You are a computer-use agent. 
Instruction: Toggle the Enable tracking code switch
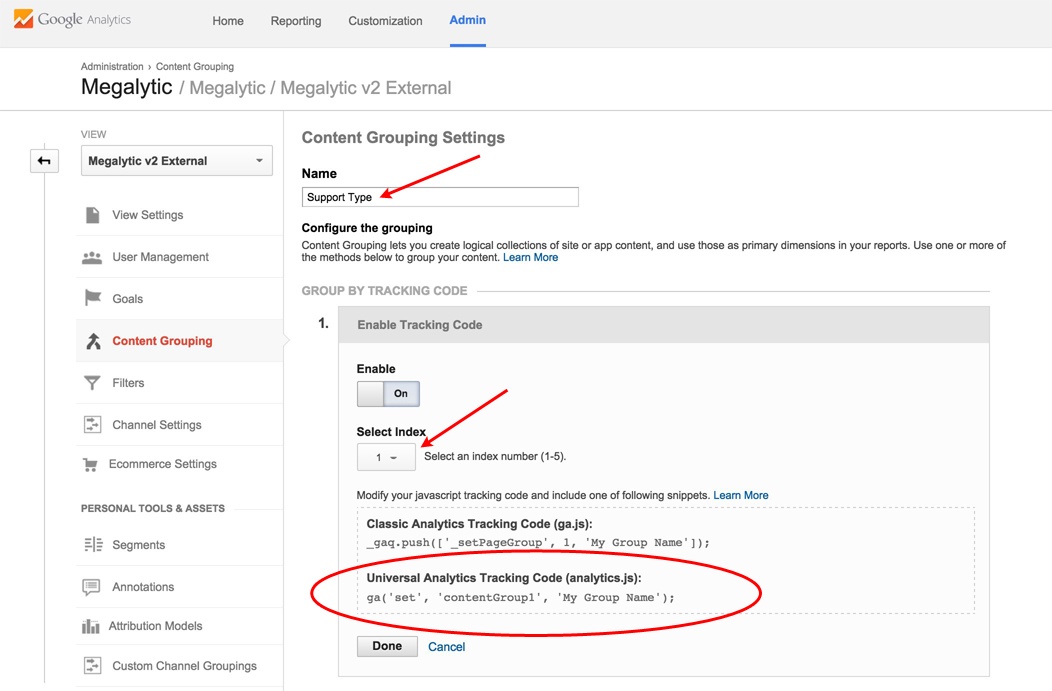coord(388,394)
